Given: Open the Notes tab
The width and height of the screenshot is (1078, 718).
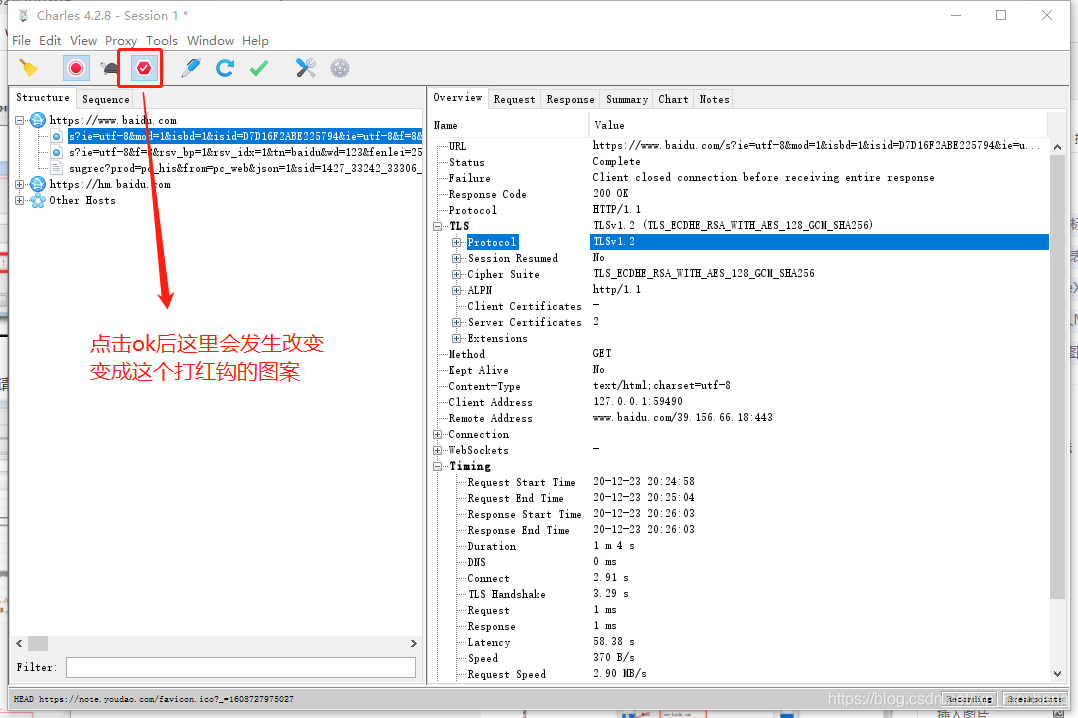Looking at the screenshot, I should coord(714,99).
